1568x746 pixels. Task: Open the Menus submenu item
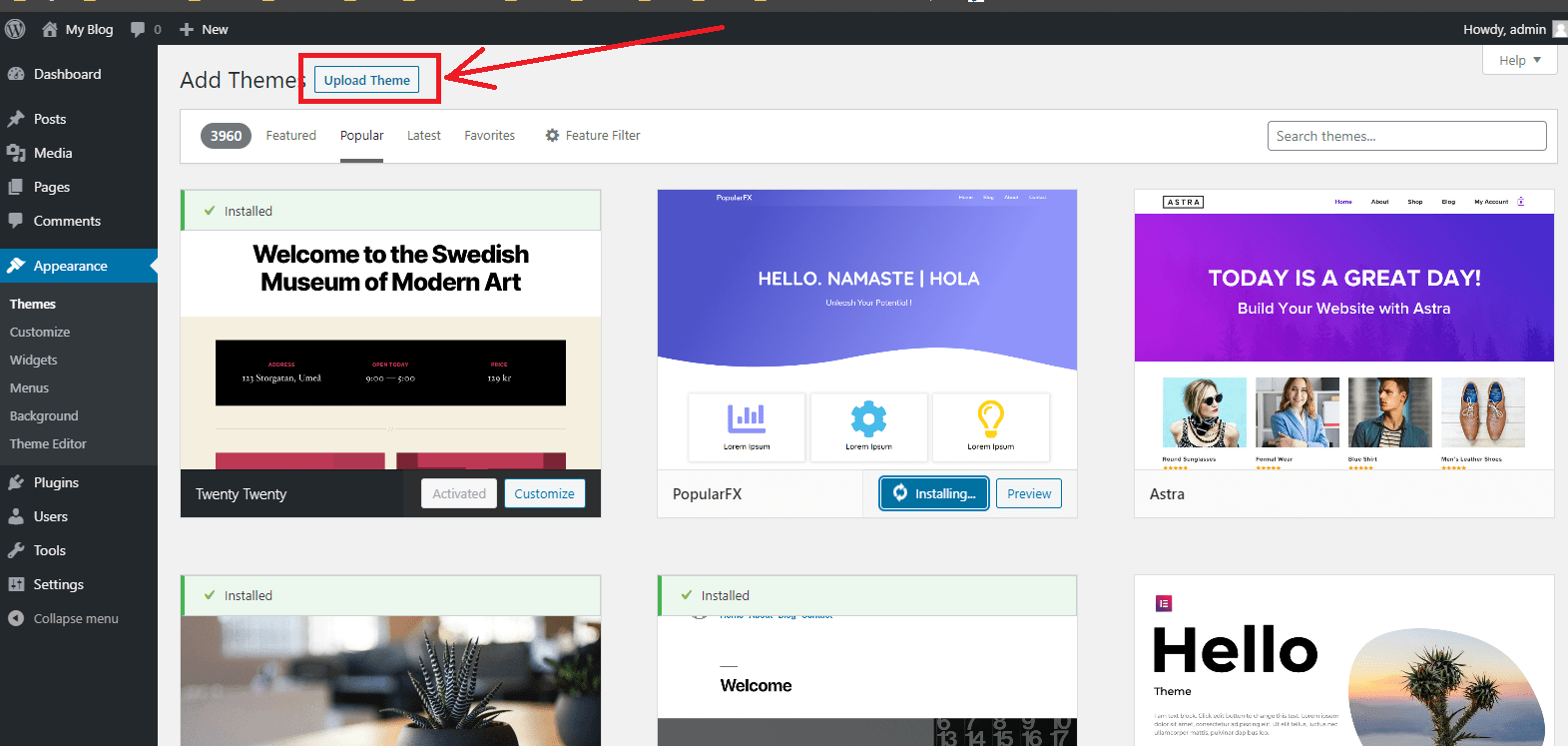29,387
